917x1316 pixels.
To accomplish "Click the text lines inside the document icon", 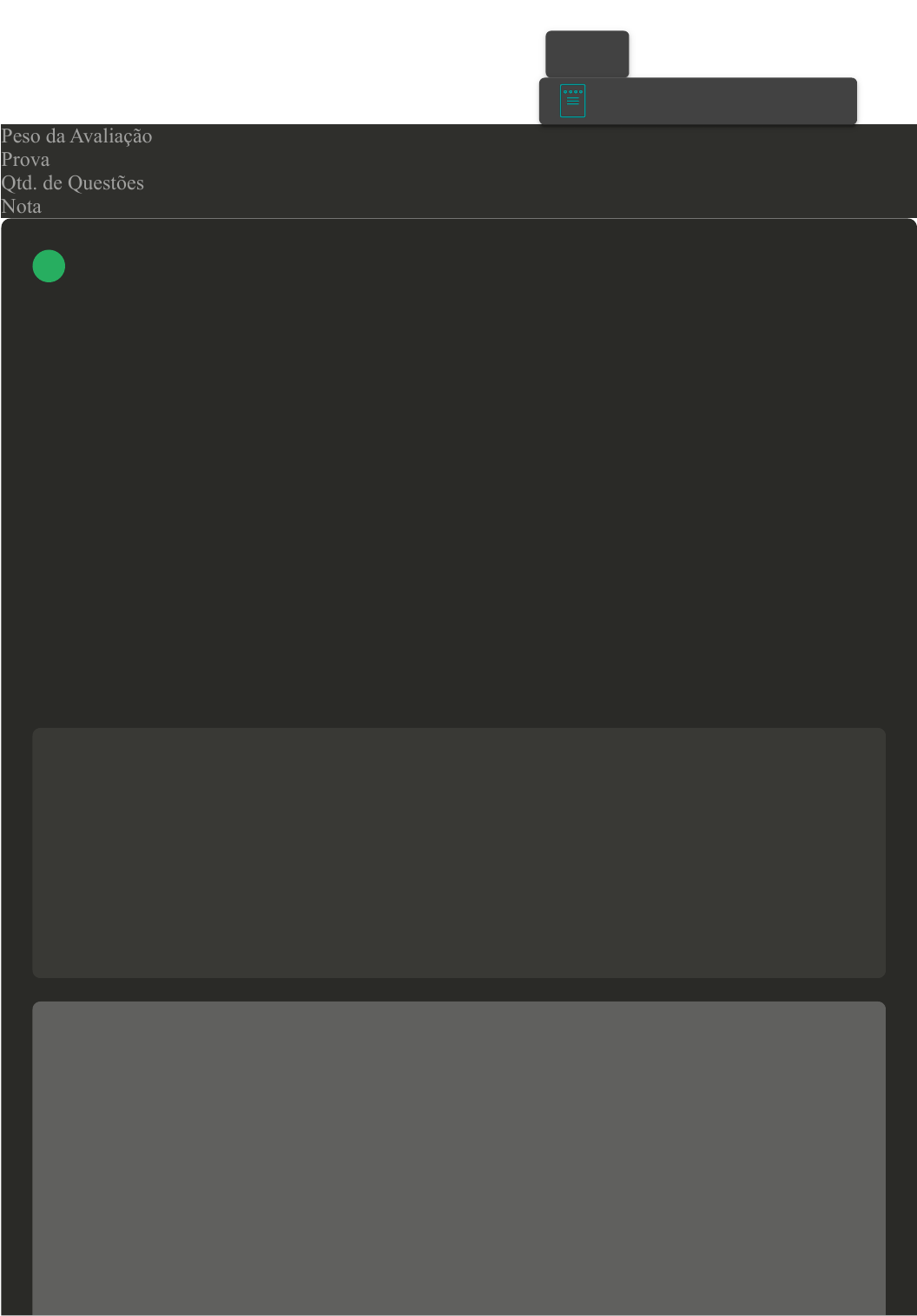I will click(x=572, y=102).
